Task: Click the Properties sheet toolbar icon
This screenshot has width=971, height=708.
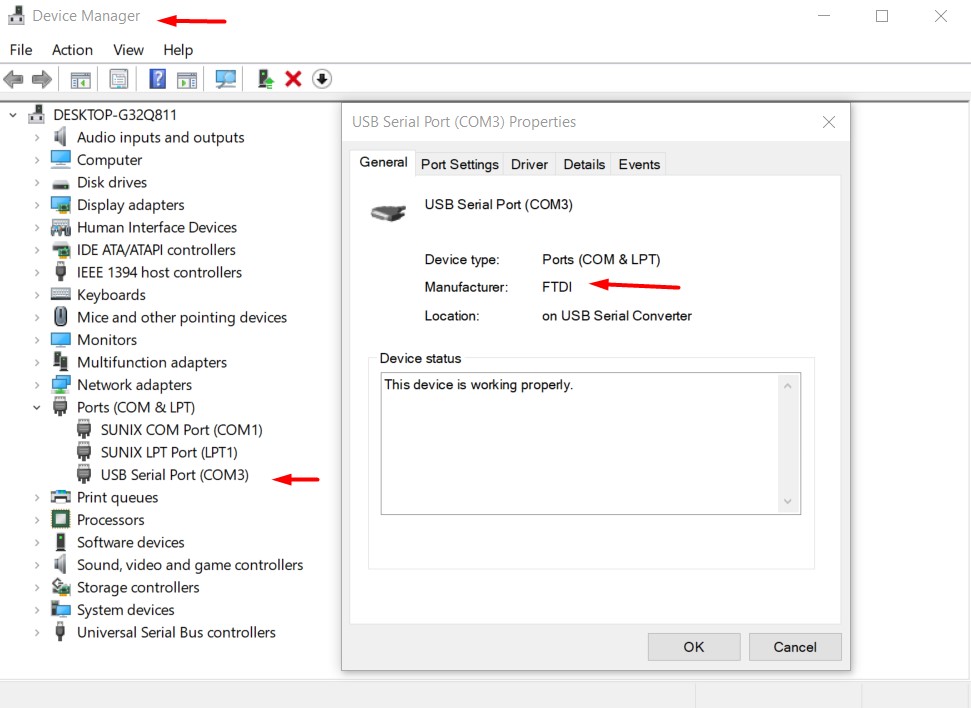Action: (119, 79)
